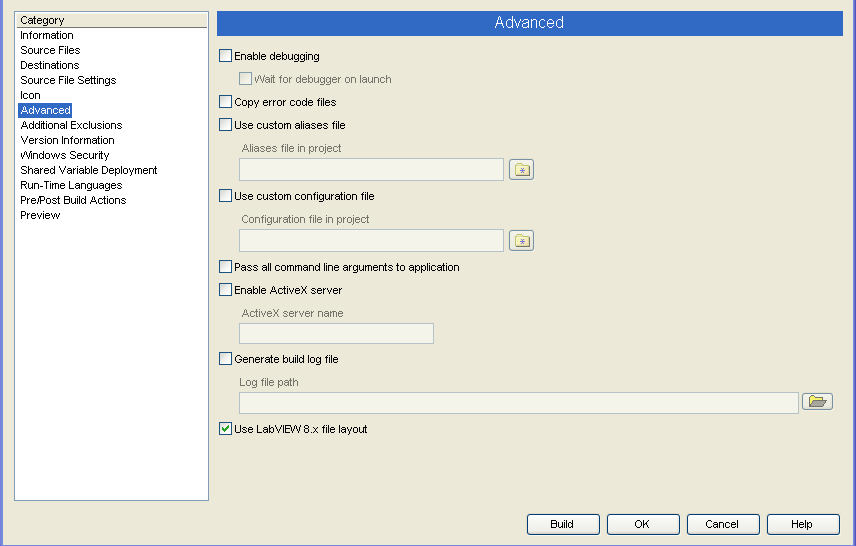Uncheck Use LabVIEW 8.x file layout
Viewport: 856px width, 546px height.
pos(225,429)
